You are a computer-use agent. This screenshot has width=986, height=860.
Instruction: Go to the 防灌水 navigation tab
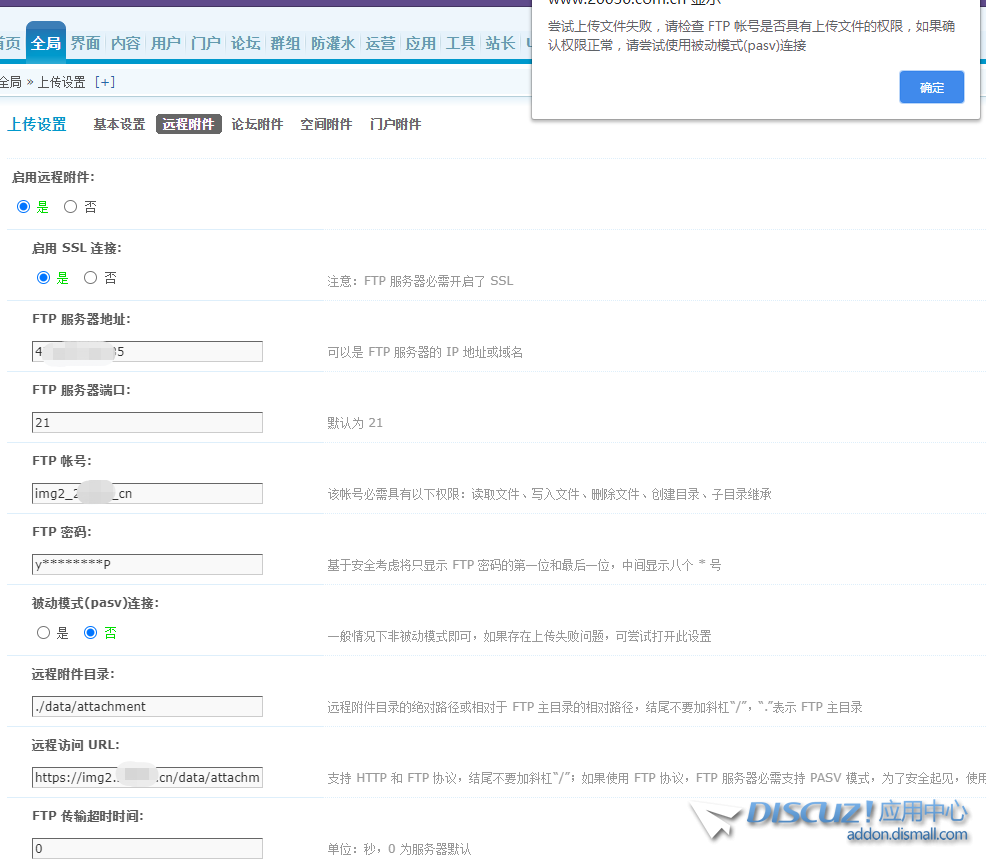pos(332,43)
